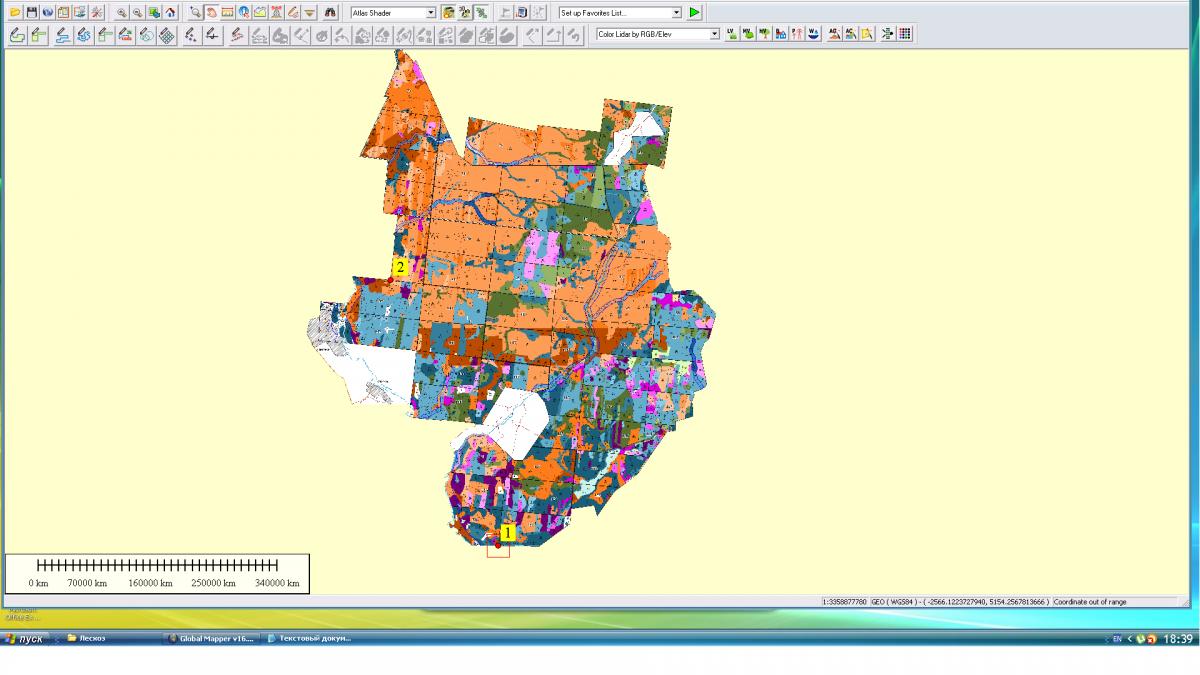Click the LV low vegetation Lidar icon

click(x=732, y=34)
